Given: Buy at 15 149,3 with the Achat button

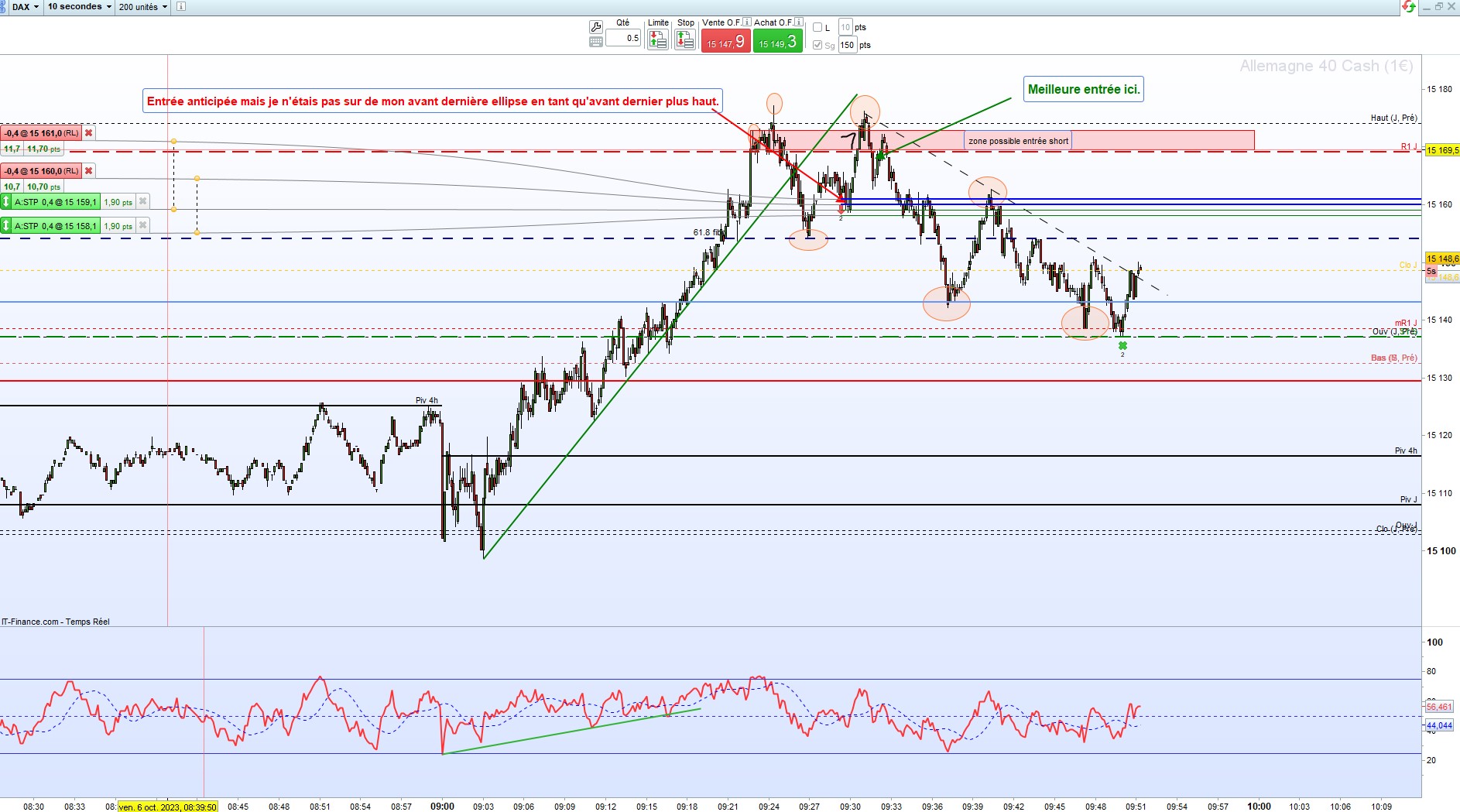Looking at the screenshot, I should (x=777, y=41).
